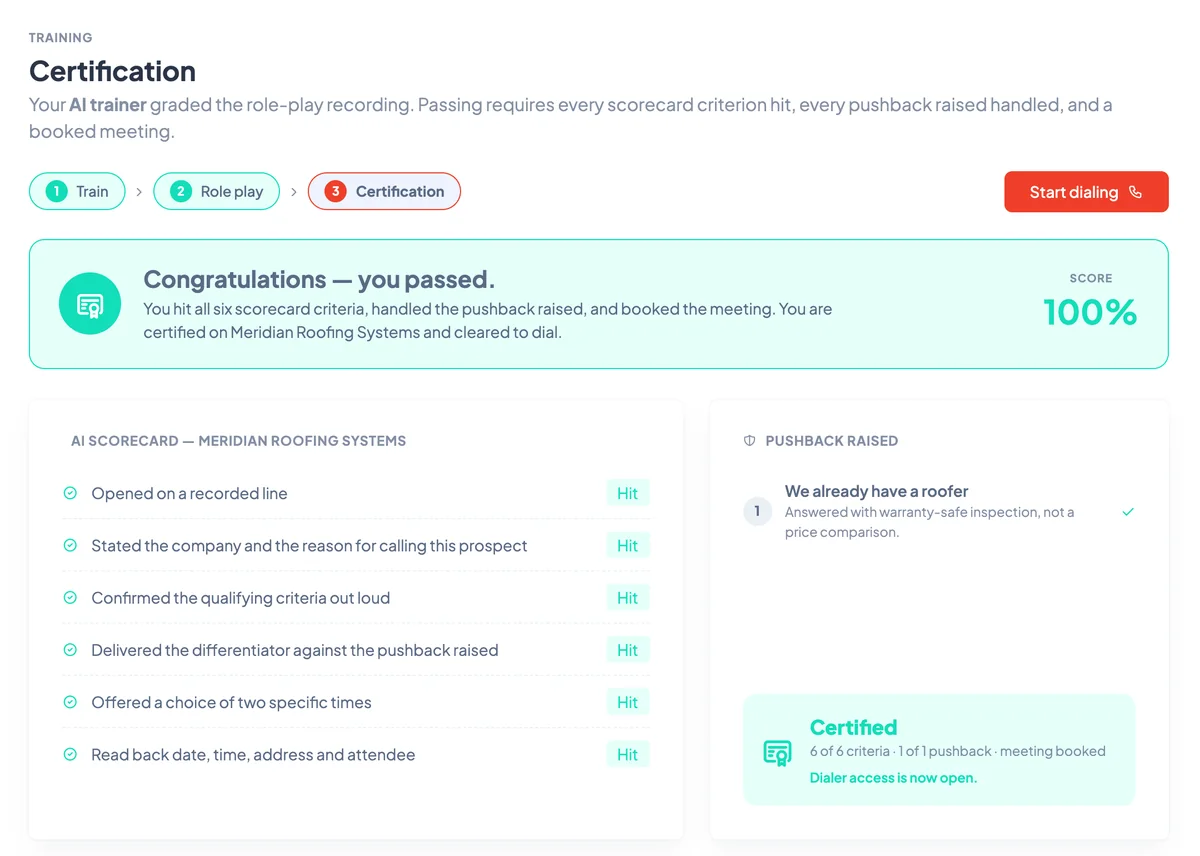Click check icon beside Read back date, time
Image resolution: width=1200 pixels, height=856 pixels.
tap(70, 754)
